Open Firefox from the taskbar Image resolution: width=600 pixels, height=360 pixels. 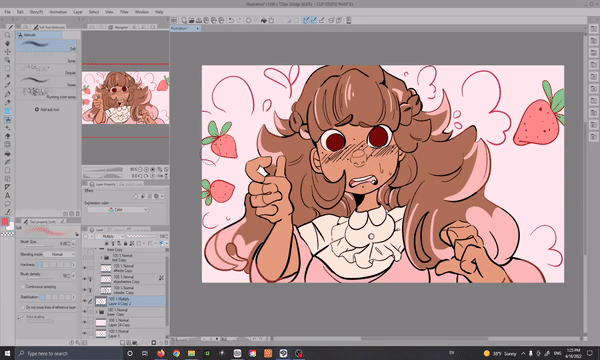161,353
